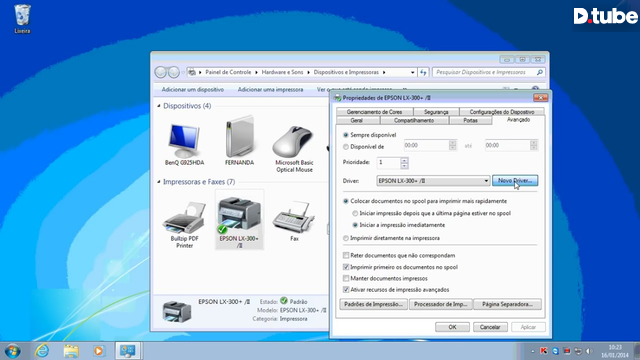Click the EPSON printer thumbnail in details pane
640x360 pixels.
(x=177, y=311)
